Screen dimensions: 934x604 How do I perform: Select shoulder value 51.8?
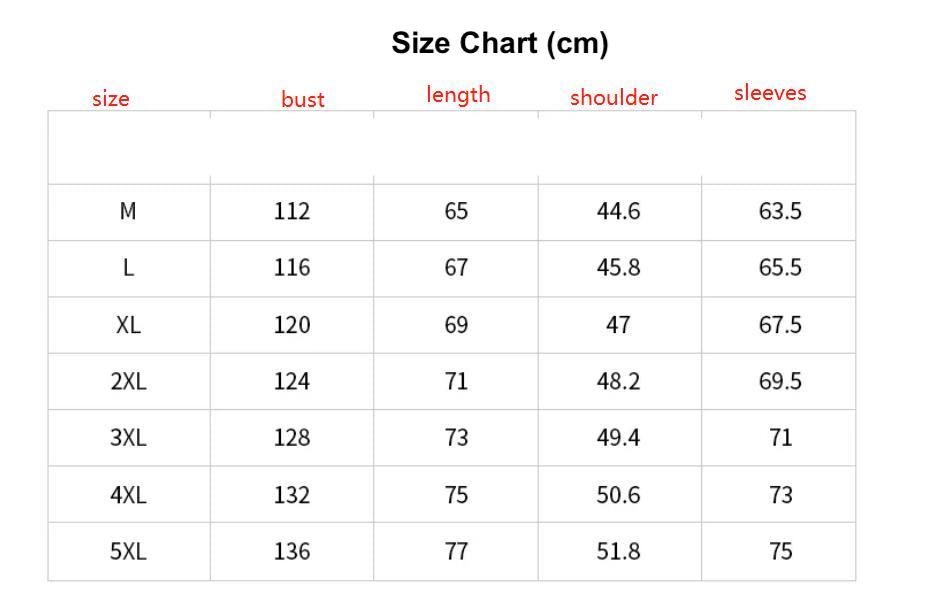pos(618,551)
